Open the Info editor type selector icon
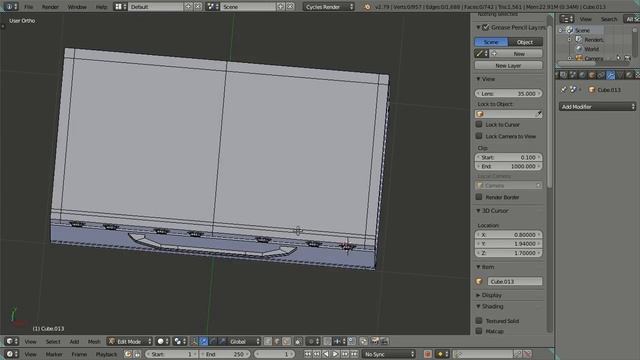This screenshot has height=360, width=640. coord(11,7)
